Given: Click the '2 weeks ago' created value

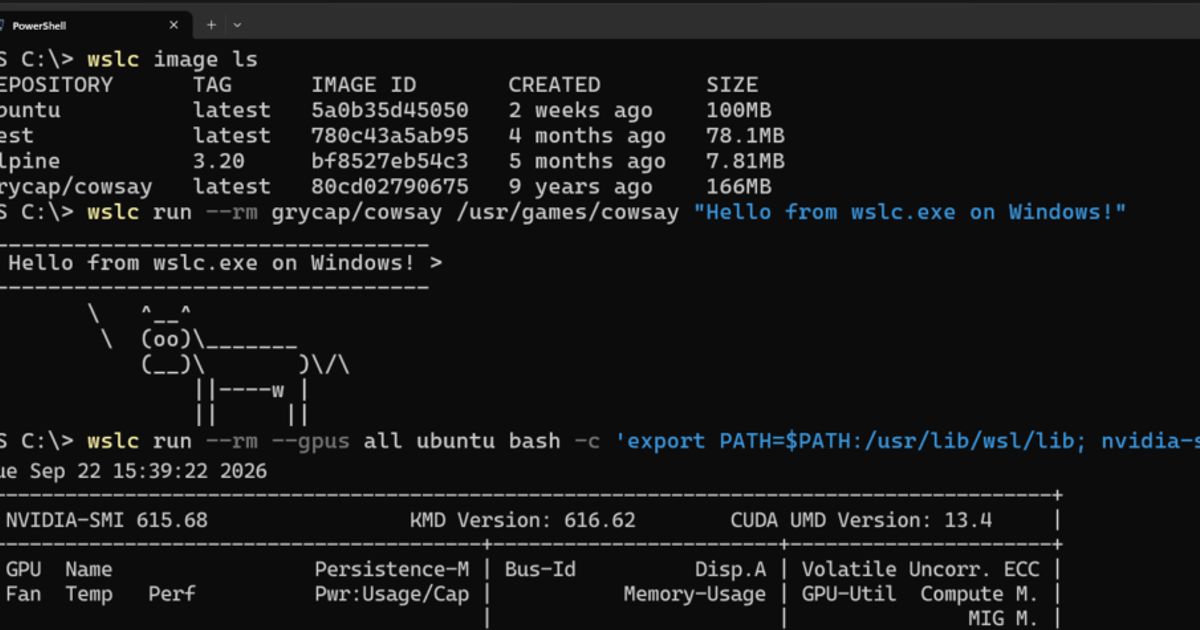Looking at the screenshot, I should (580, 110).
